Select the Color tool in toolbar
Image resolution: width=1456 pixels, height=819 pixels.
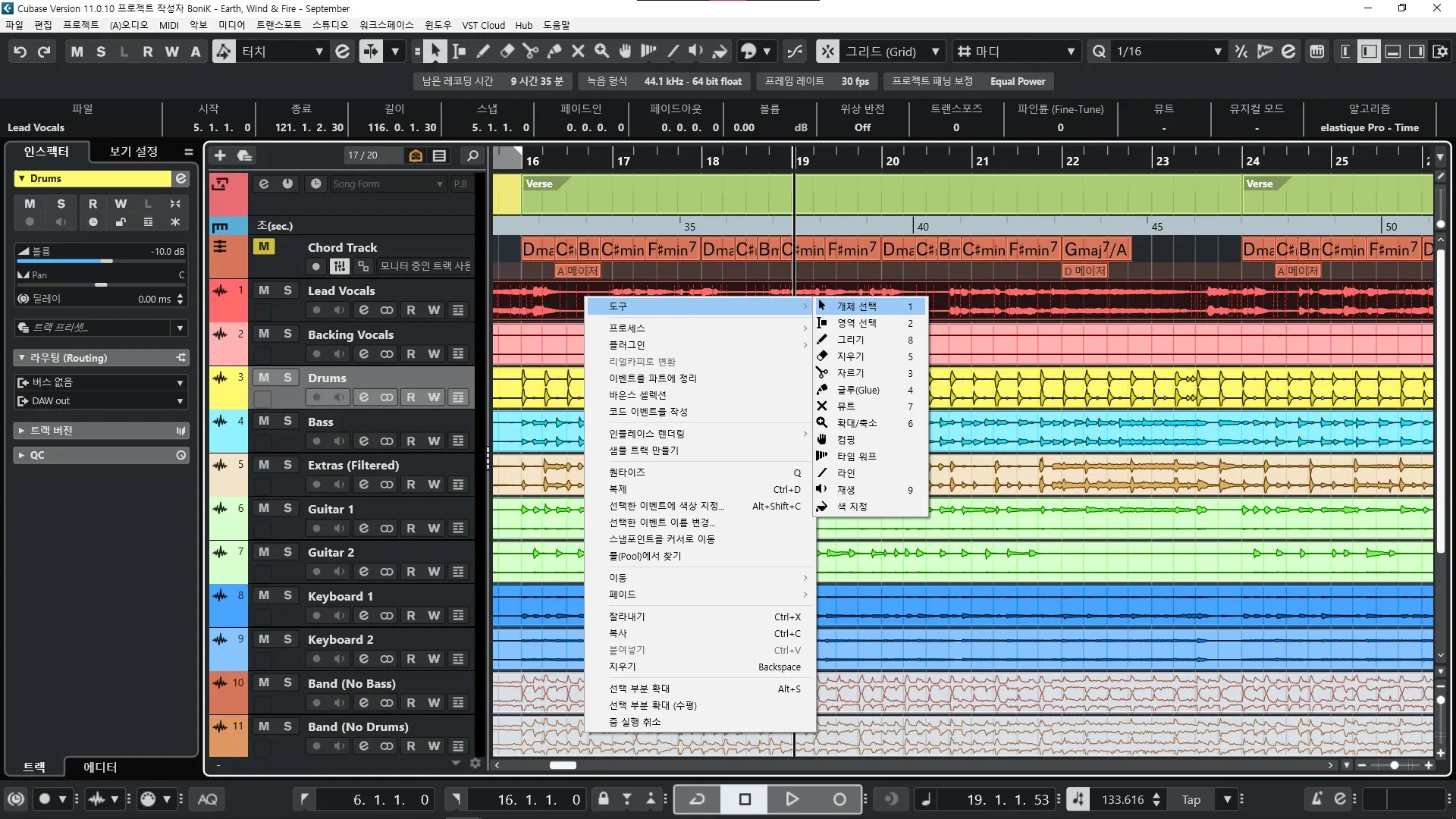pyautogui.click(x=720, y=52)
